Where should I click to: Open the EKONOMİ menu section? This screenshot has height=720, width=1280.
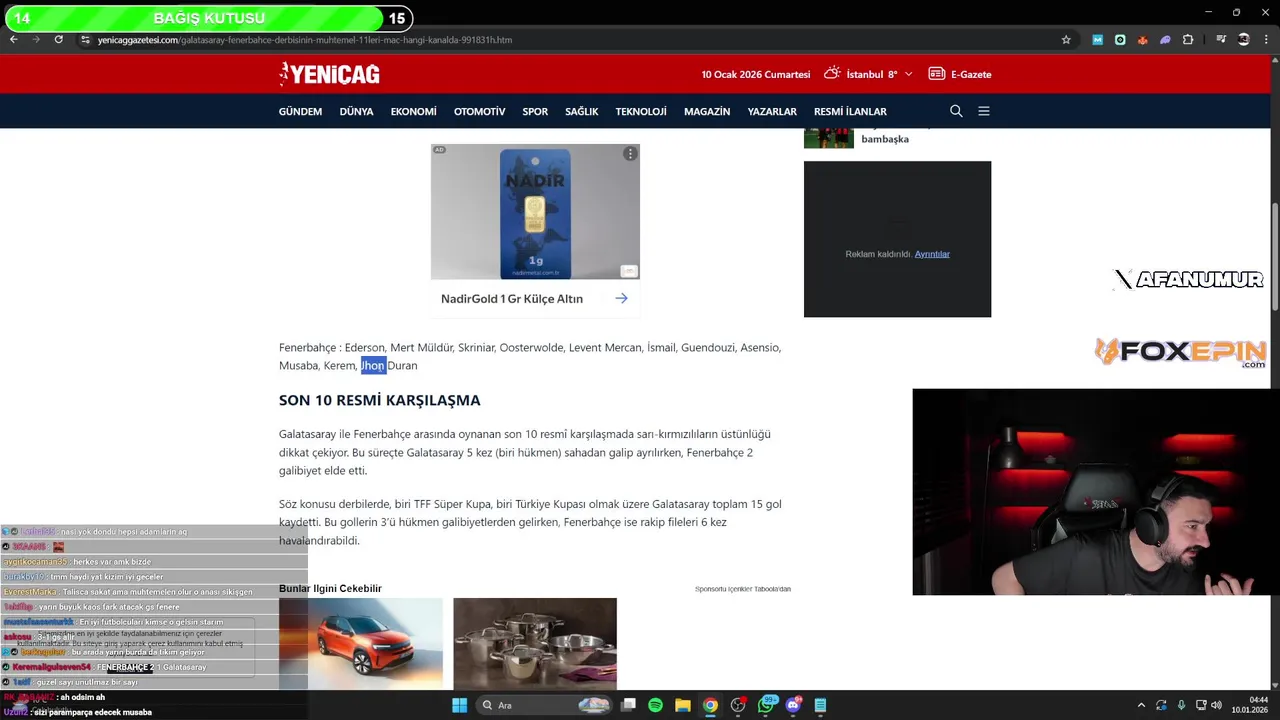(x=413, y=111)
